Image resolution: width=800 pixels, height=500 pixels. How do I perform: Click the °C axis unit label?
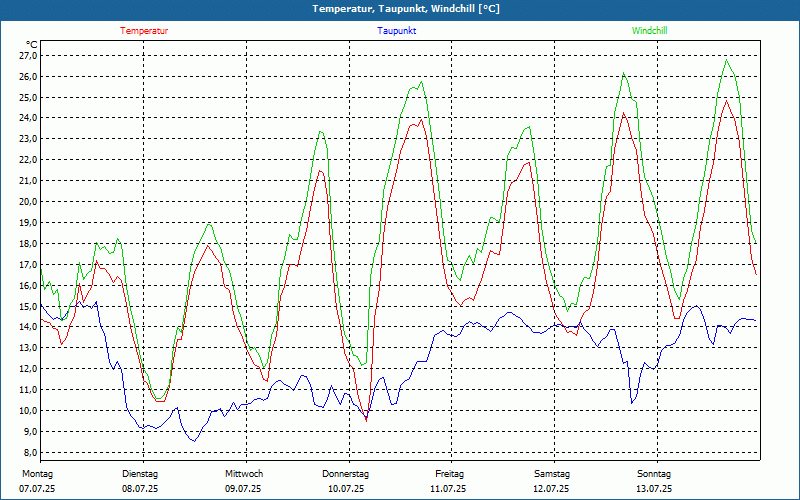[32, 45]
